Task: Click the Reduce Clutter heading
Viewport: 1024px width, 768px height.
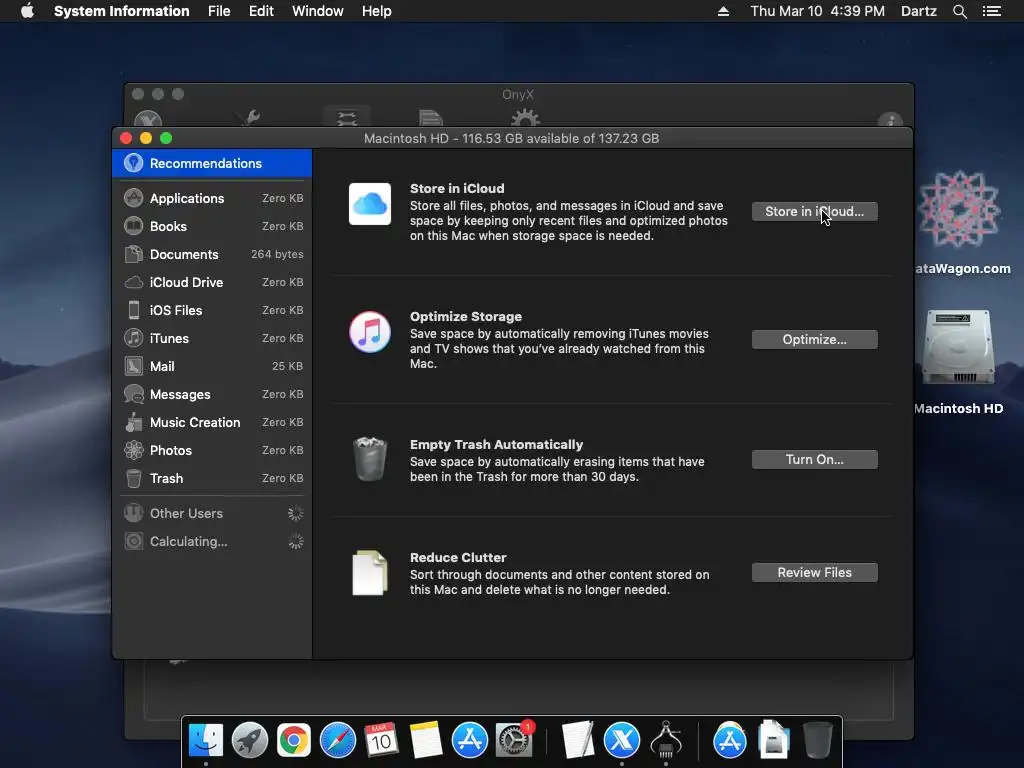Action: [x=458, y=557]
